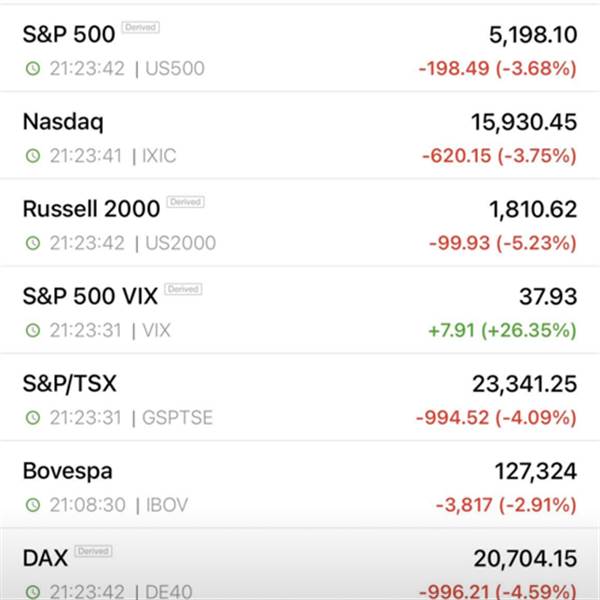Click the clock icon in DAX row
600x600 pixels.
tap(33, 592)
